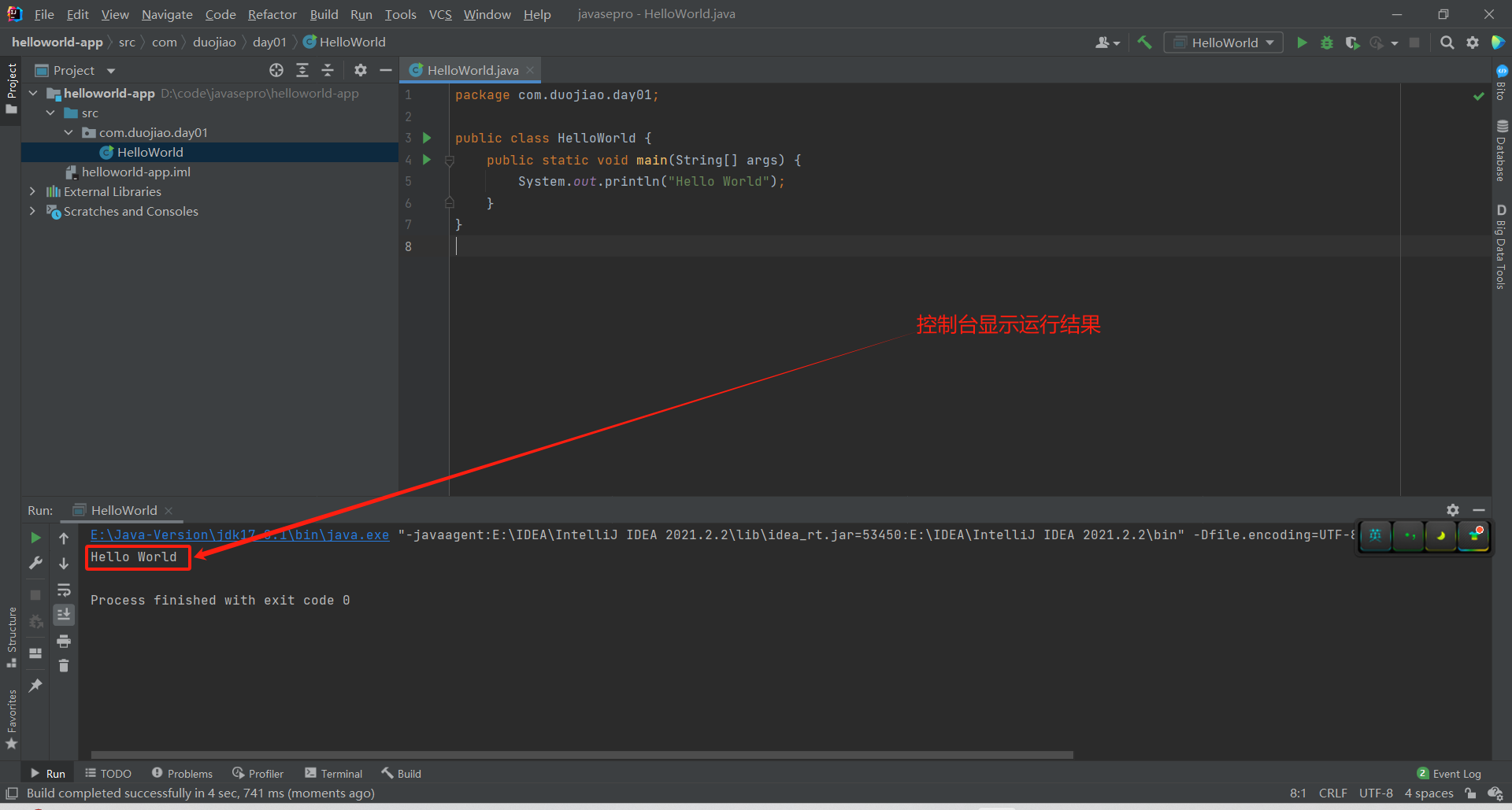Collapse com.duojiao.day01 package node
This screenshot has height=810, width=1512.
point(69,132)
